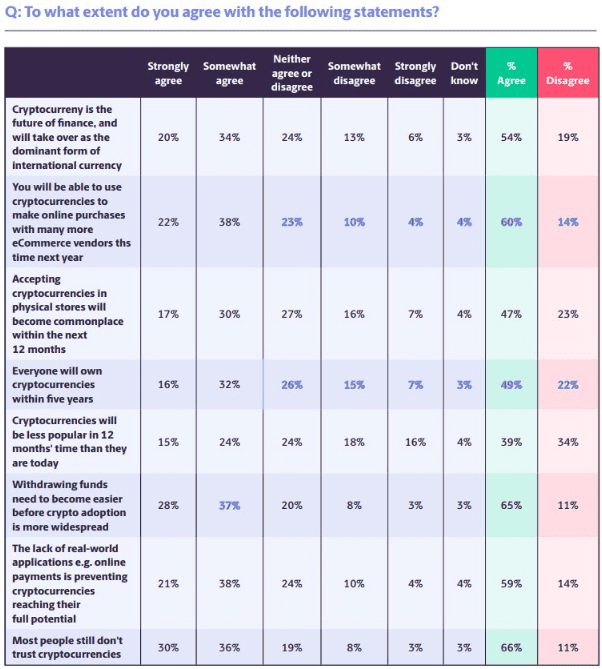Click the 'Somewhat agree' column header
This screenshot has width=602, height=669.
(229, 73)
